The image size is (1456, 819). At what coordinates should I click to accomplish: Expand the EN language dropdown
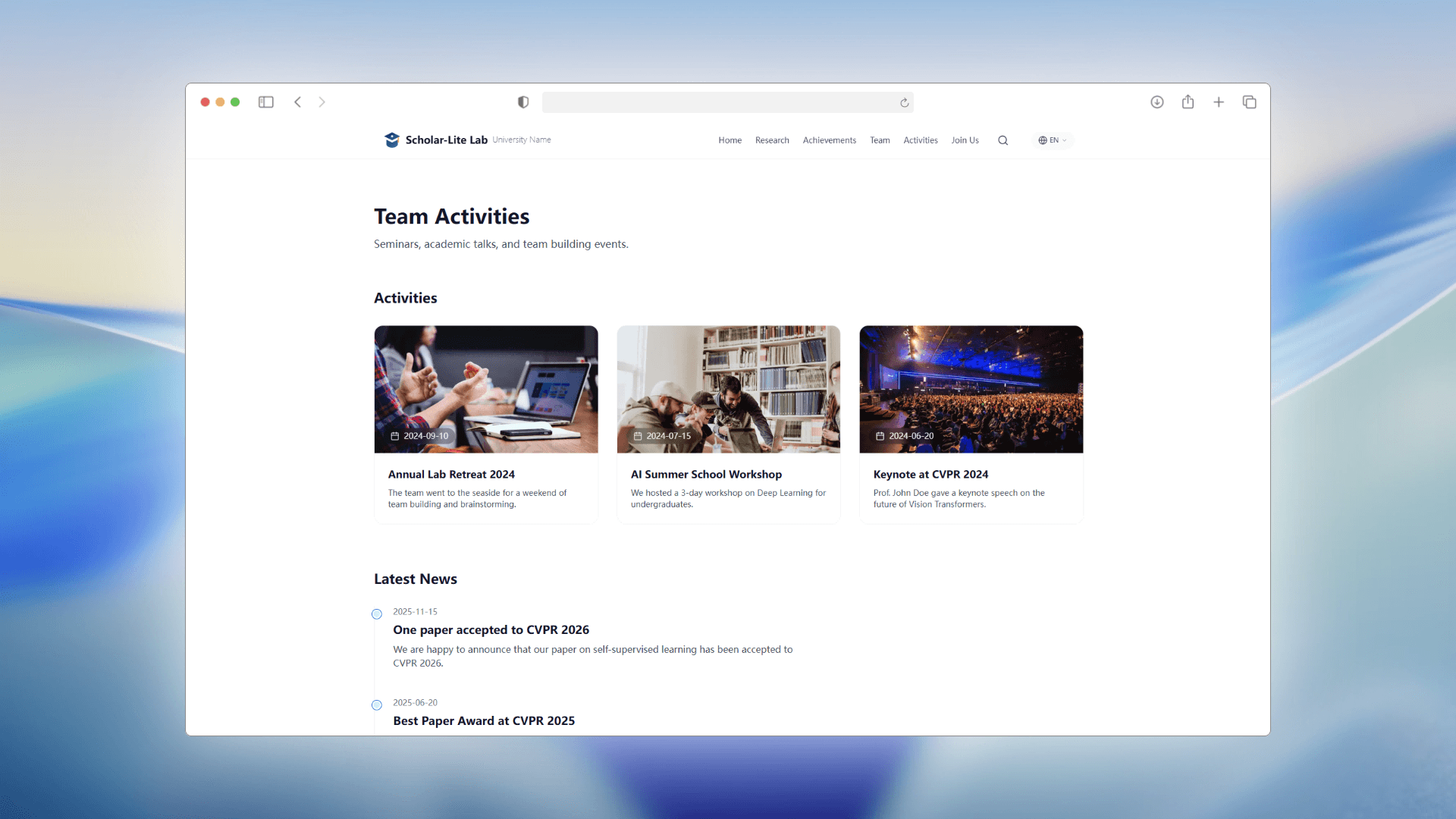click(x=1053, y=140)
